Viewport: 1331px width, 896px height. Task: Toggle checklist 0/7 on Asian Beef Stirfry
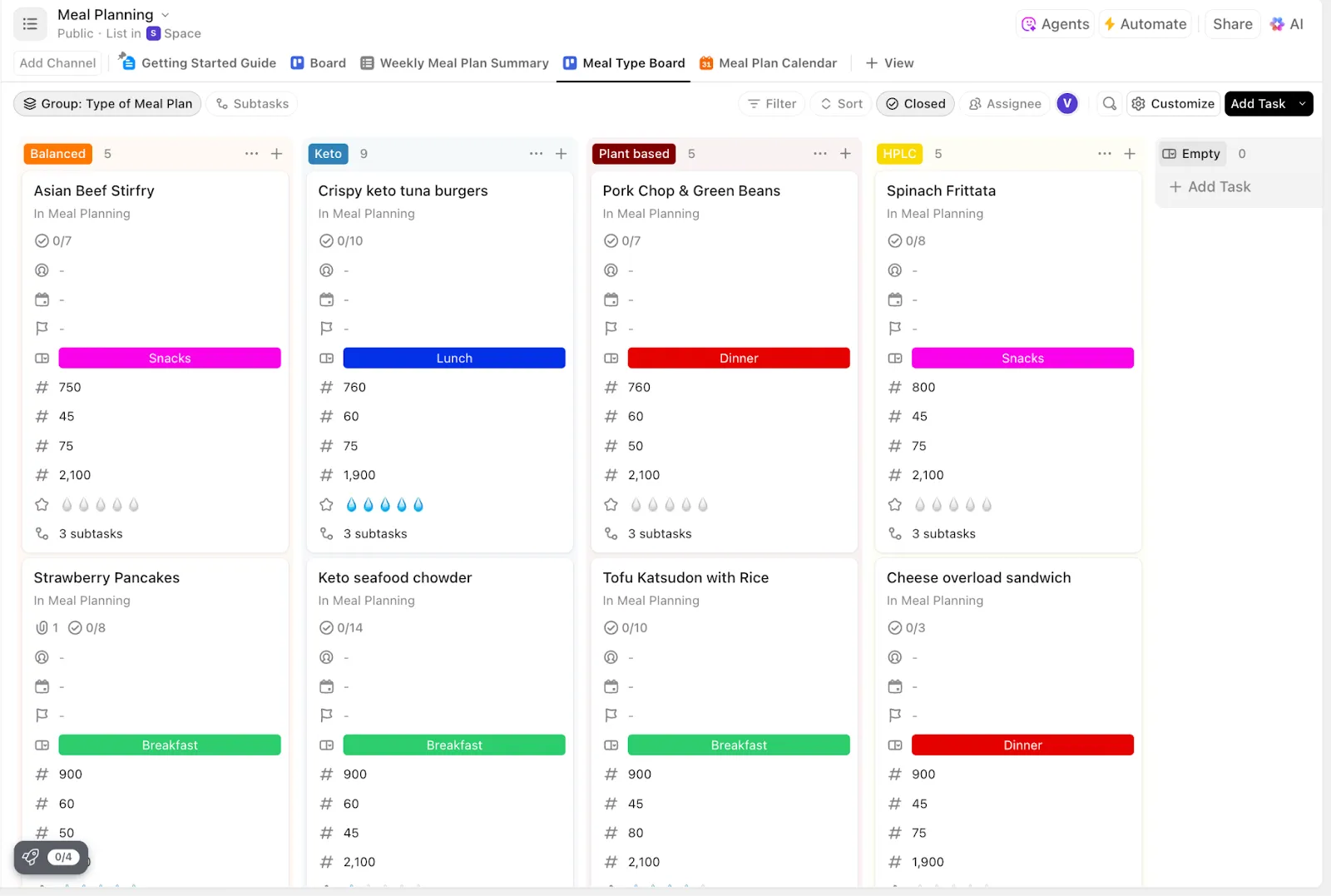tap(53, 241)
